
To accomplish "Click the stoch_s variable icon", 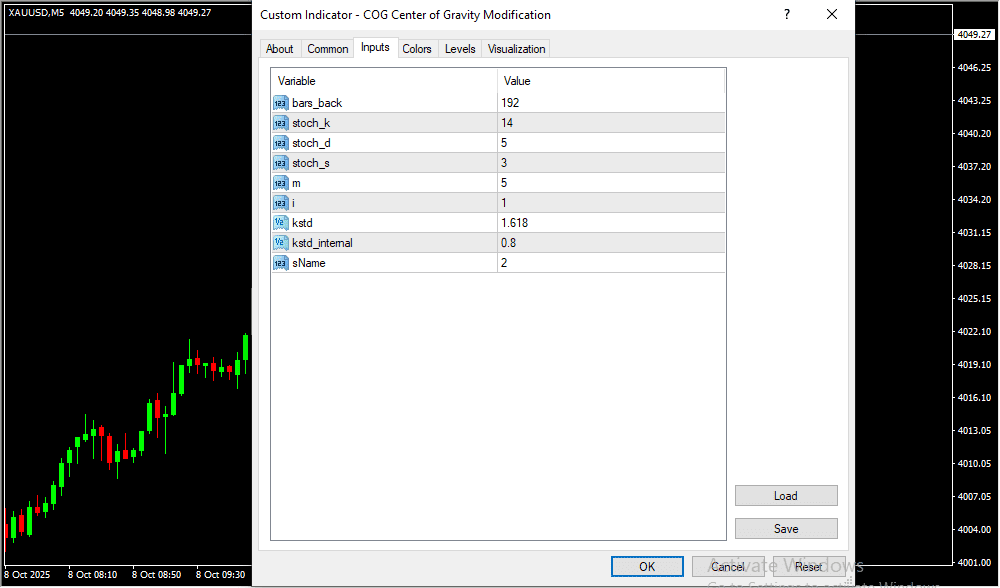I will (x=280, y=163).
